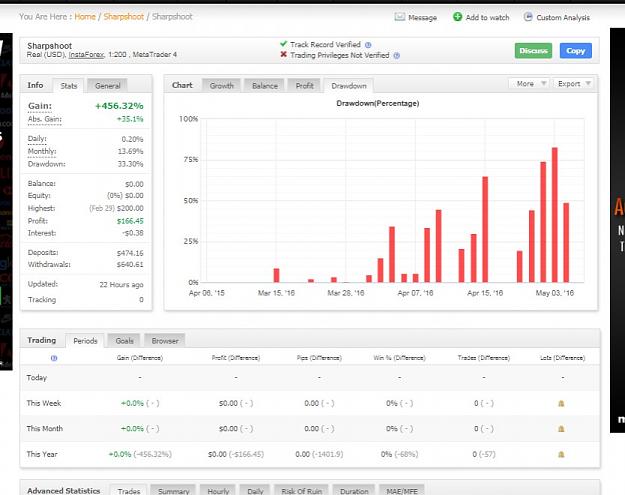This screenshot has height=495, width=625.
Task: Select the Profit chart tab
Action: click(305, 86)
